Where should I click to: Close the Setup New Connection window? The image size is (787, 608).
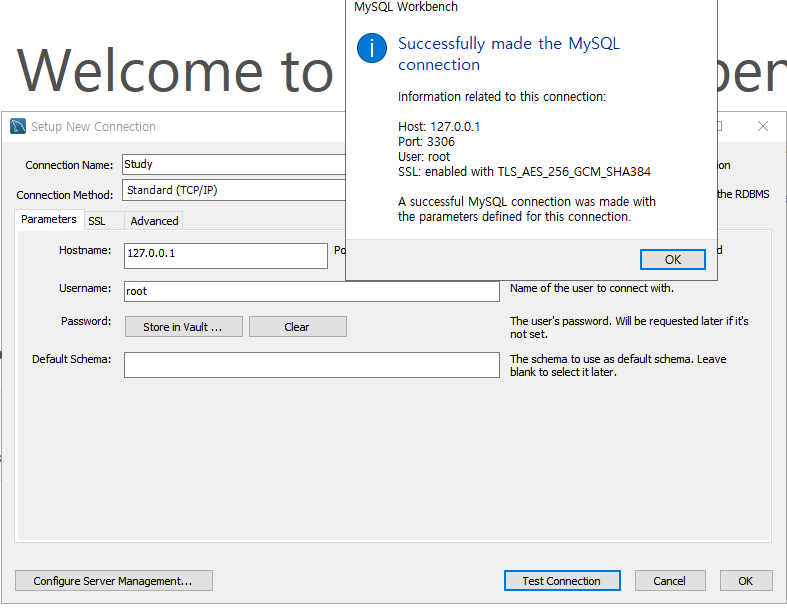click(762, 126)
